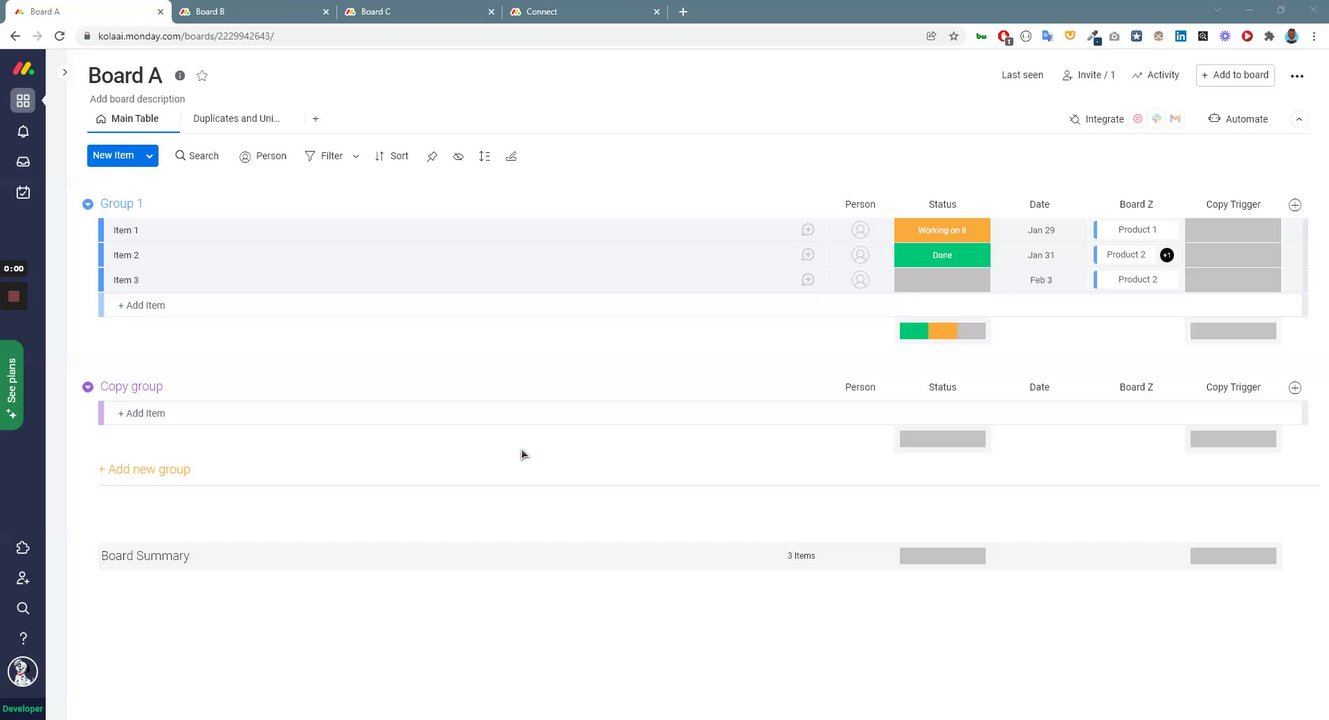1329x720 pixels.
Task: Click the invite members icon in sidebar
Action: tap(23, 578)
